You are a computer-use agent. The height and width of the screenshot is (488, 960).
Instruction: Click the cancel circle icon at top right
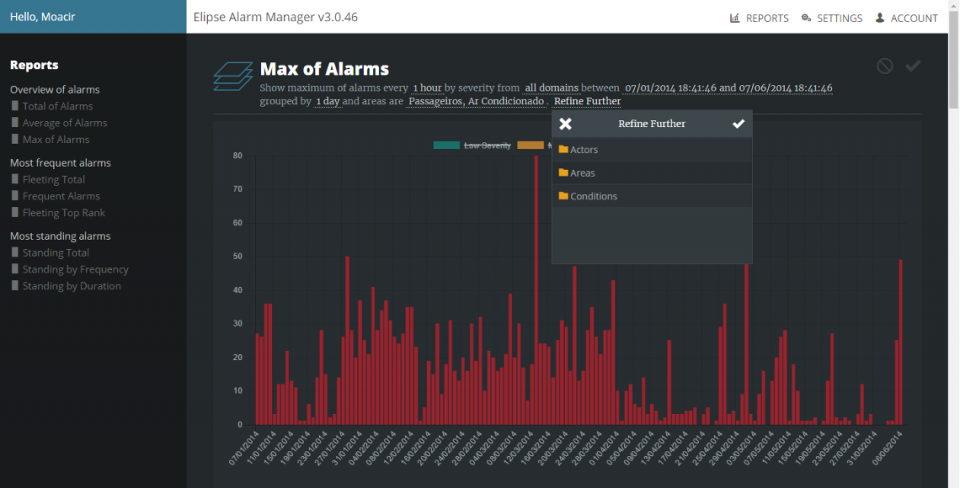point(884,66)
